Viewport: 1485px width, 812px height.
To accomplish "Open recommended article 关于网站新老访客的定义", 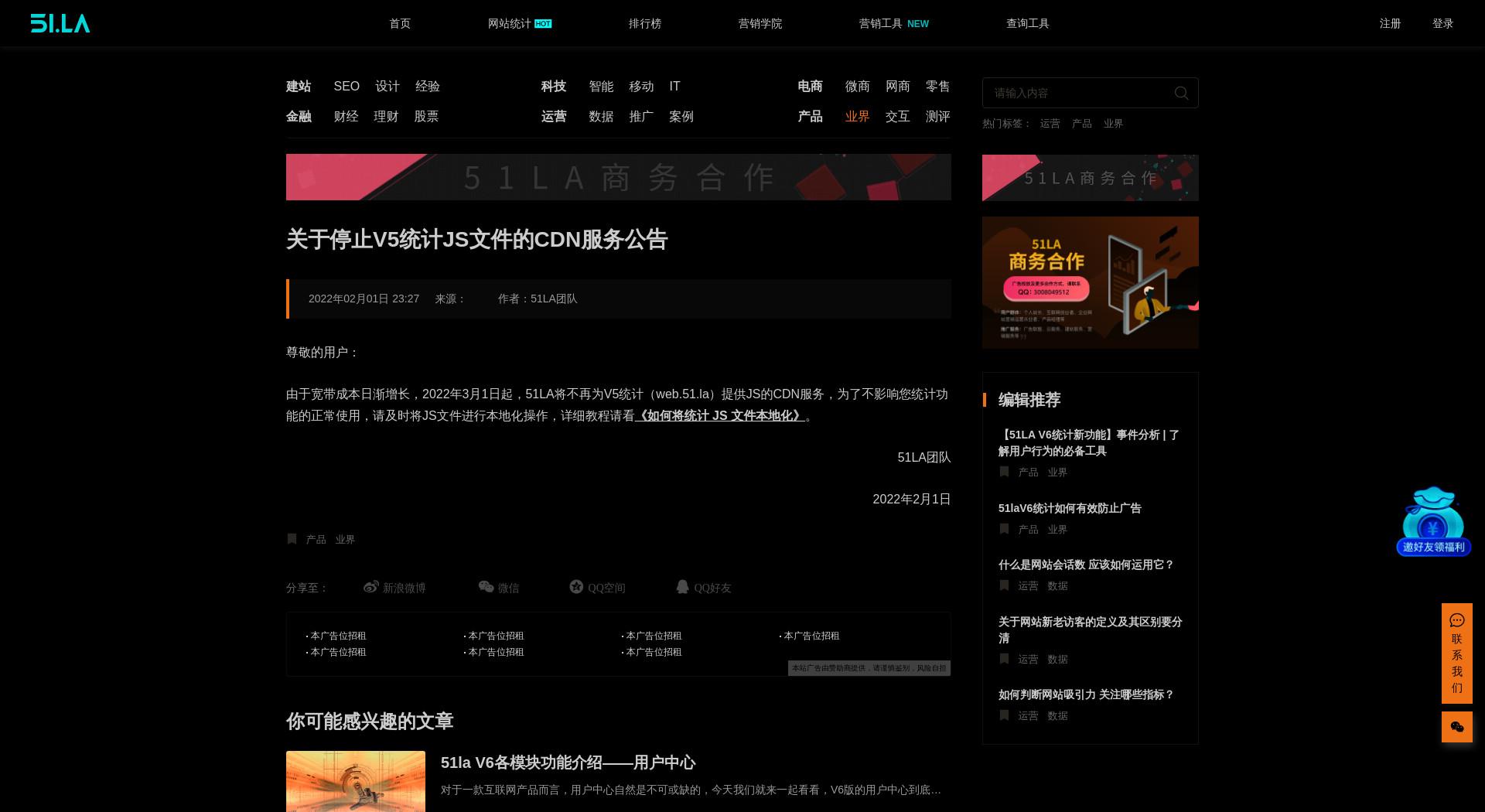I will click(x=1091, y=629).
